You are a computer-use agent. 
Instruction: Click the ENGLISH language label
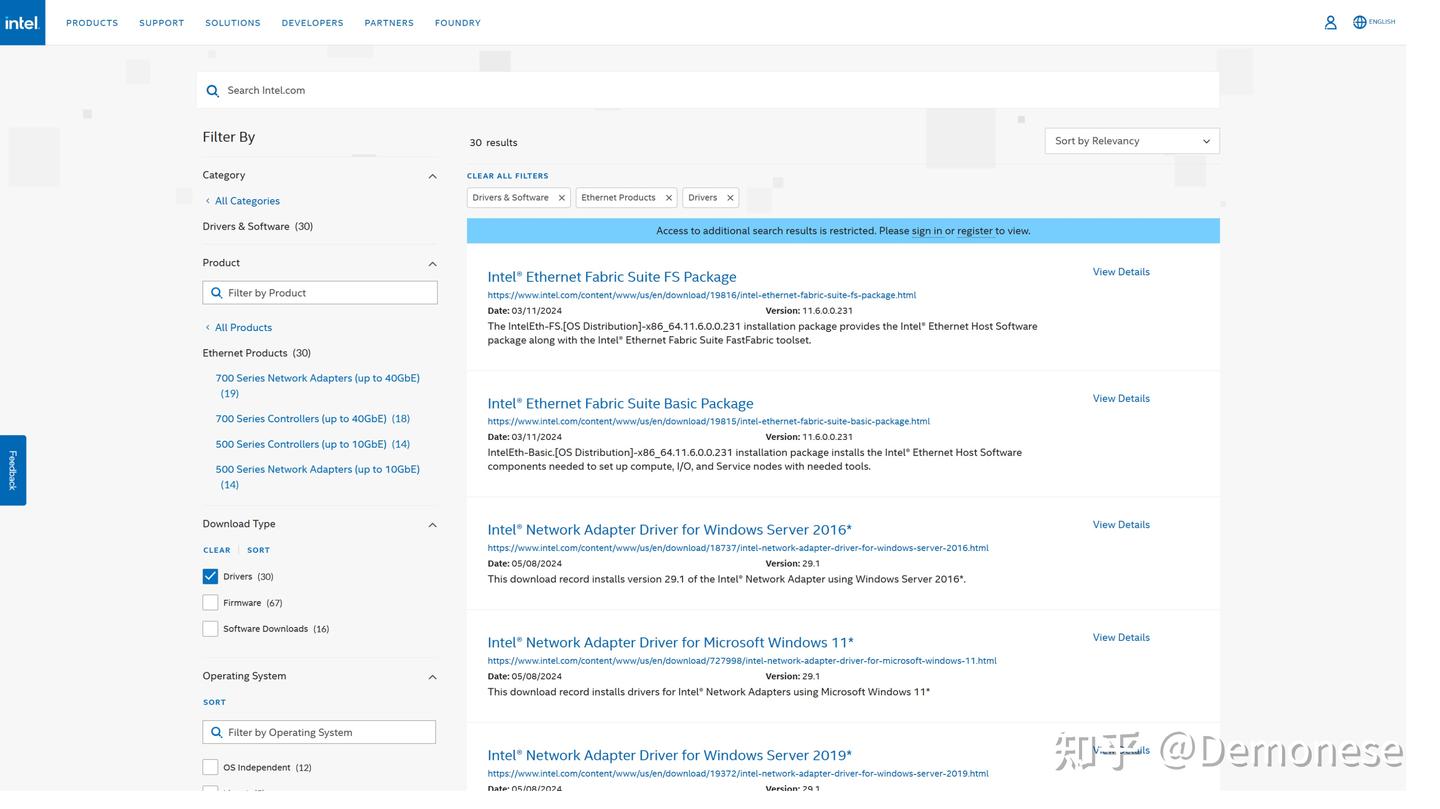tap(1382, 22)
